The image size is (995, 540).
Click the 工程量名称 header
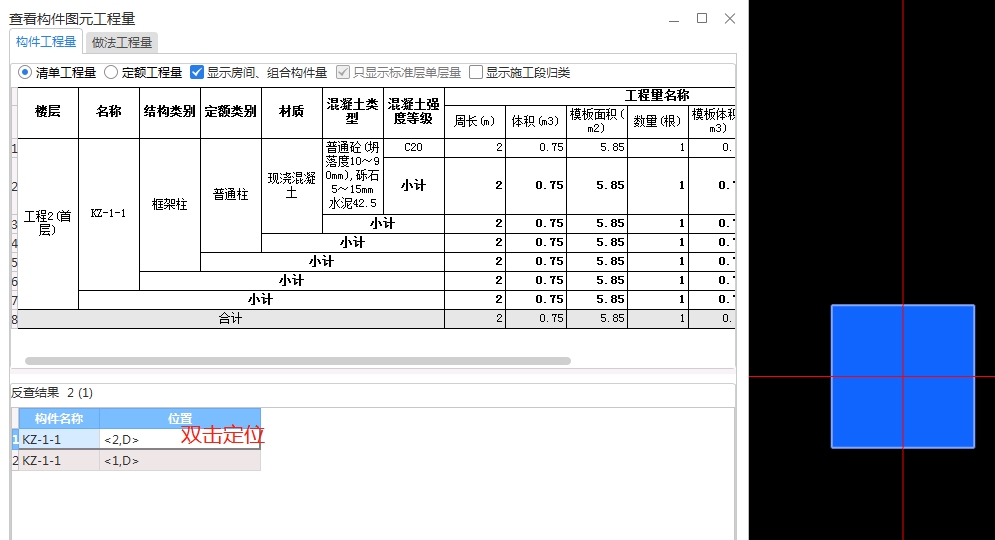657,96
